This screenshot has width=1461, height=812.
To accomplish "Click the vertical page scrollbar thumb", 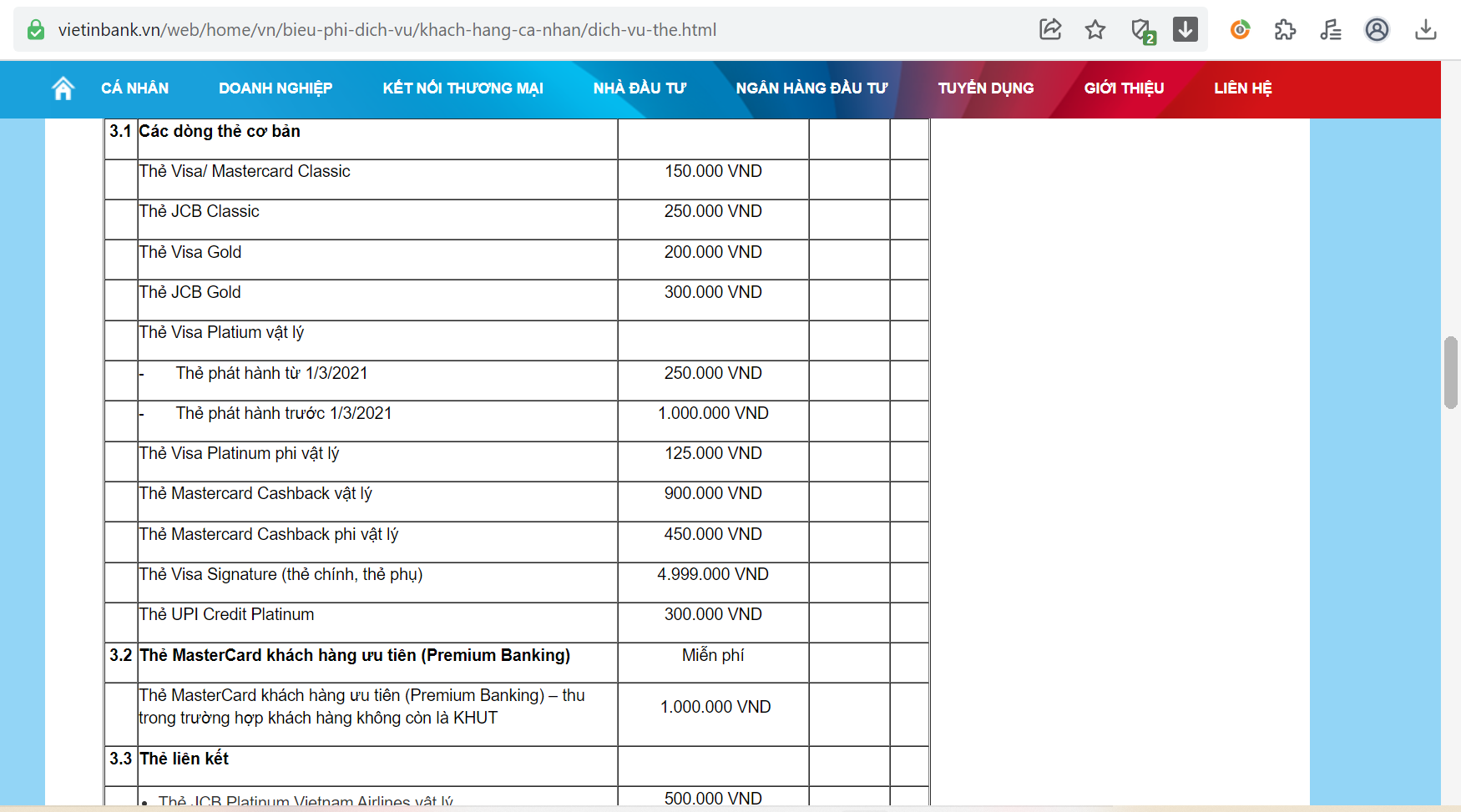I will coord(1451,372).
